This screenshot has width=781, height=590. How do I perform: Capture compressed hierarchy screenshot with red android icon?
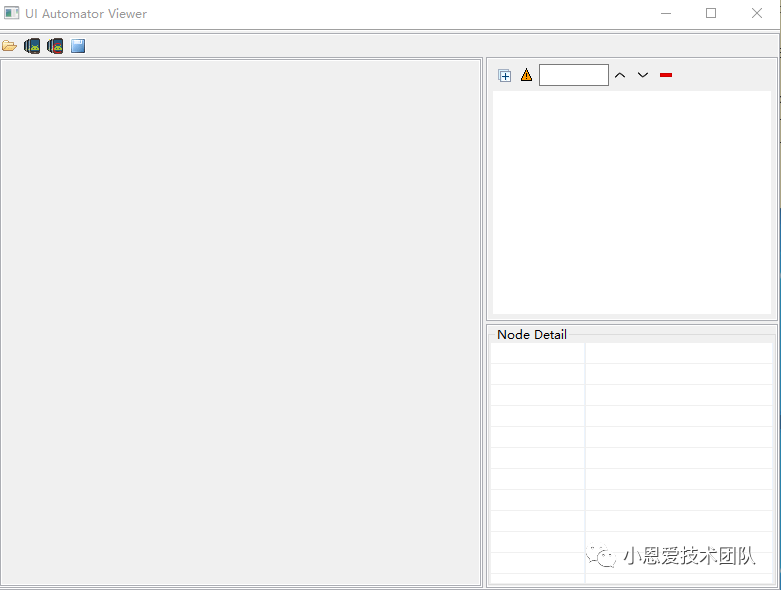[x=55, y=46]
